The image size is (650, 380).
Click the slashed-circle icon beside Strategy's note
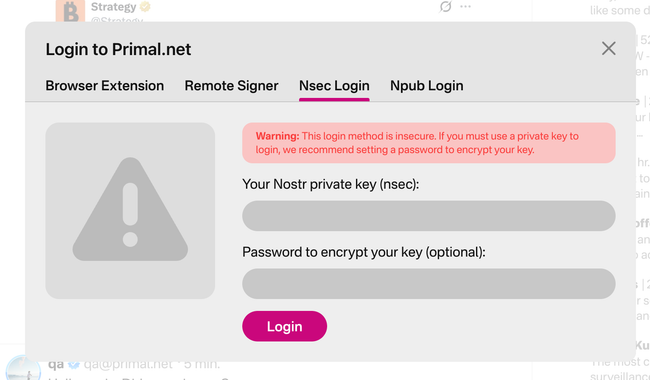pyautogui.click(x=445, y=7)
